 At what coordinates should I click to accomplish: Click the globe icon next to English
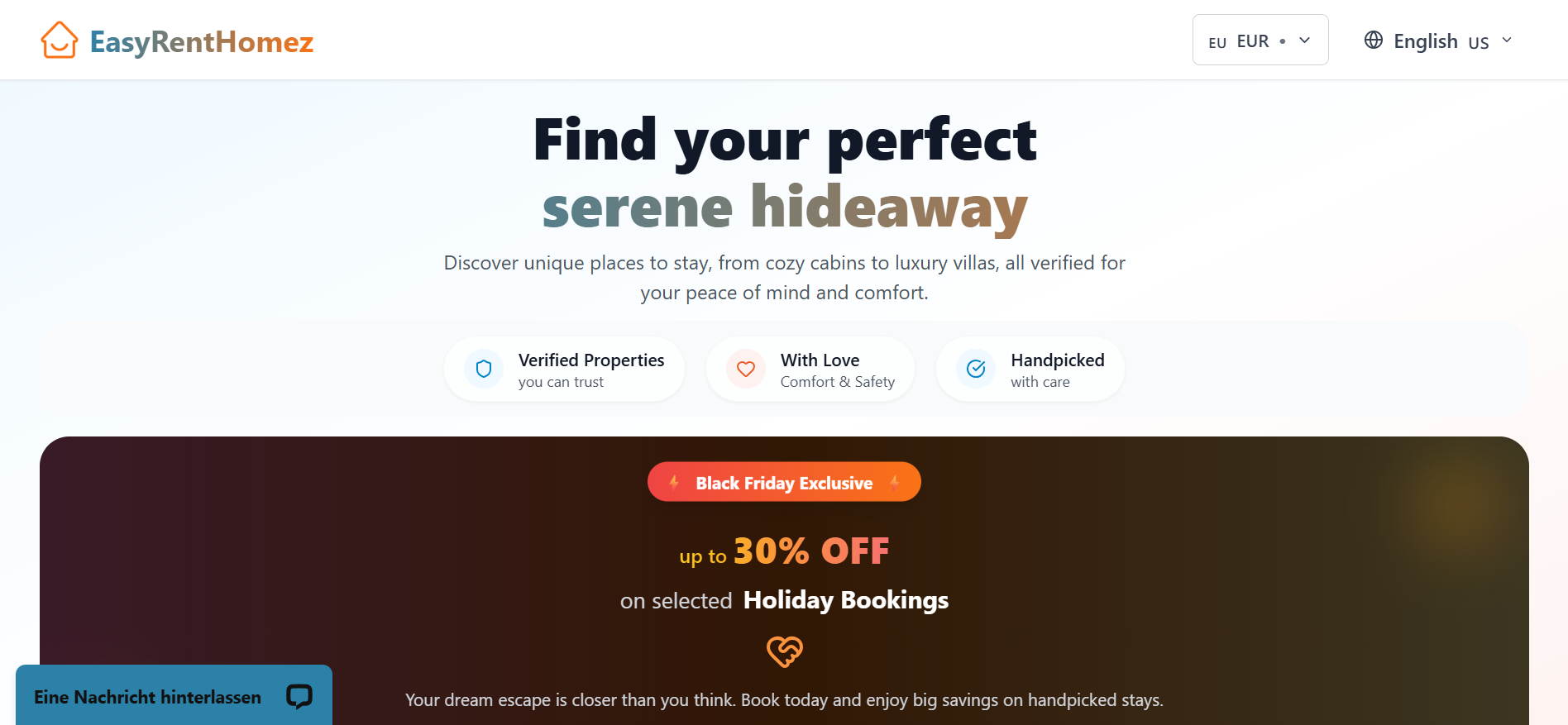coord(1374,40)
